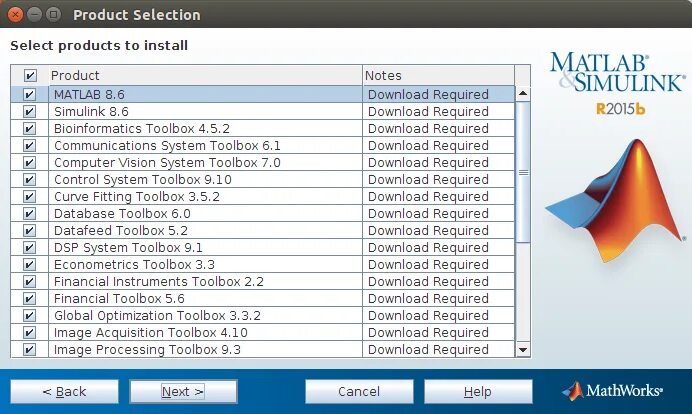Select Bioinformatics Toolbox 4.5.2 row text

142,128
